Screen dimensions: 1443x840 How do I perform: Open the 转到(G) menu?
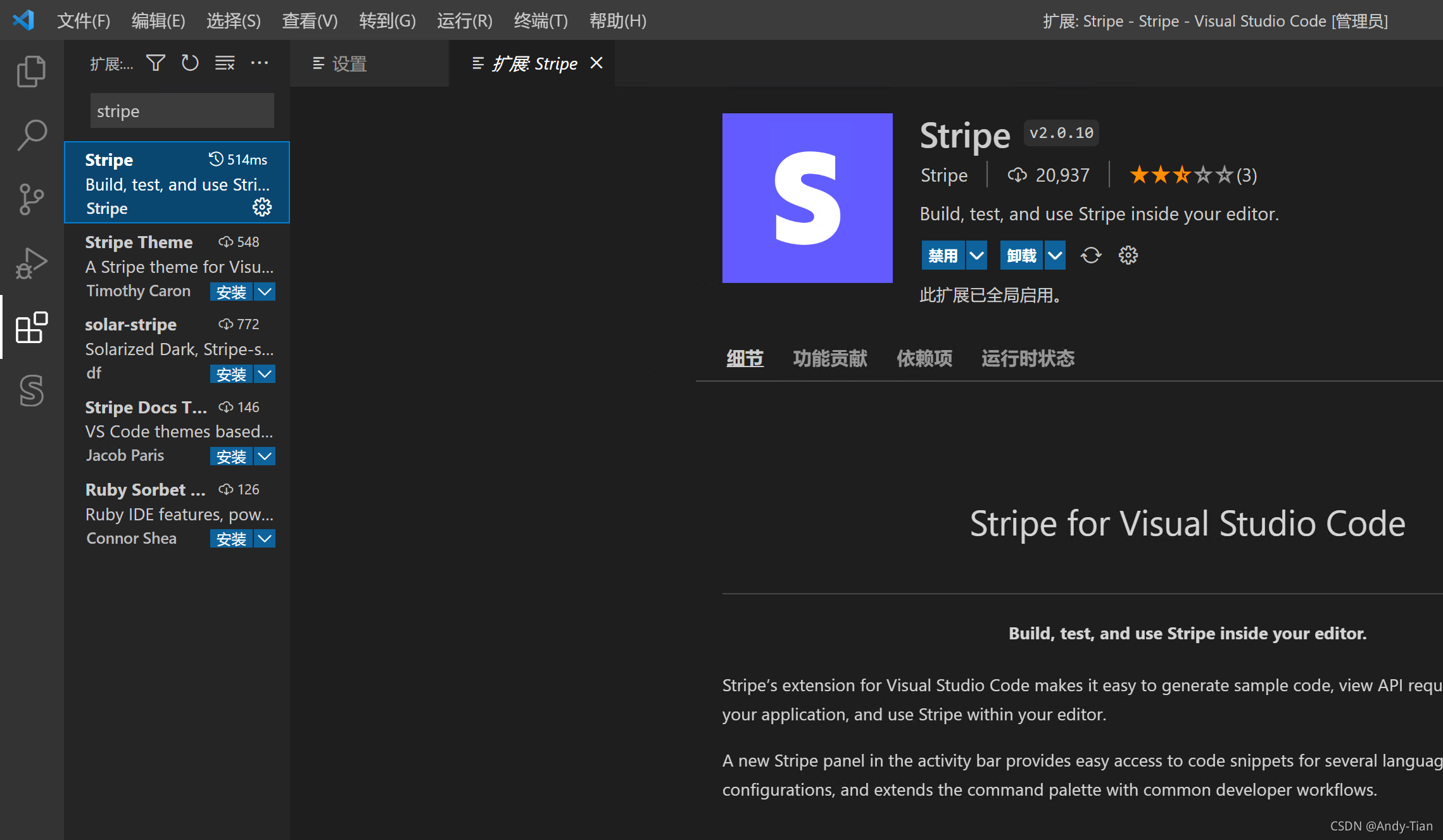pyautogui.click(x=388, y=21)
